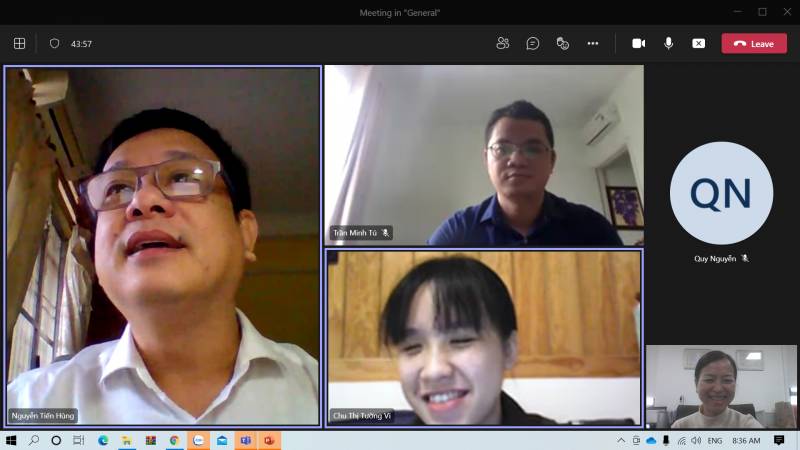Open the participants panel
Viewport: 800px width, 450px height.
(503, 43)
